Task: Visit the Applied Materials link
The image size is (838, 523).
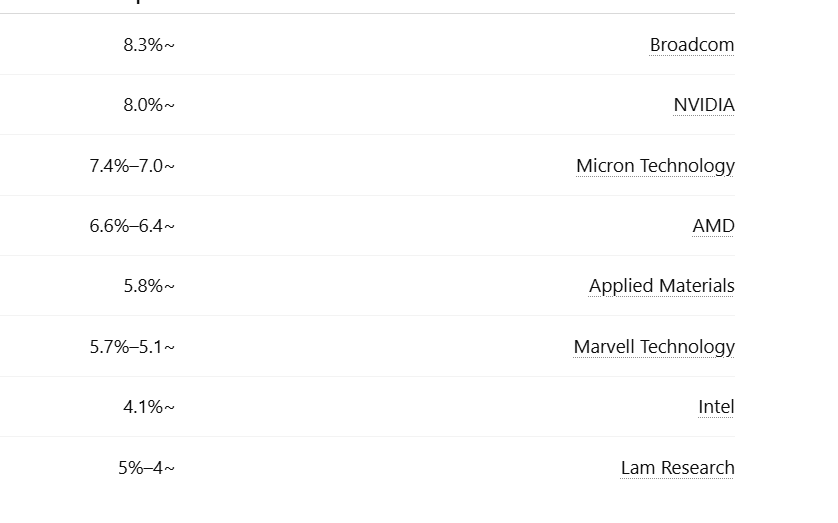Action: pos(661,286)
